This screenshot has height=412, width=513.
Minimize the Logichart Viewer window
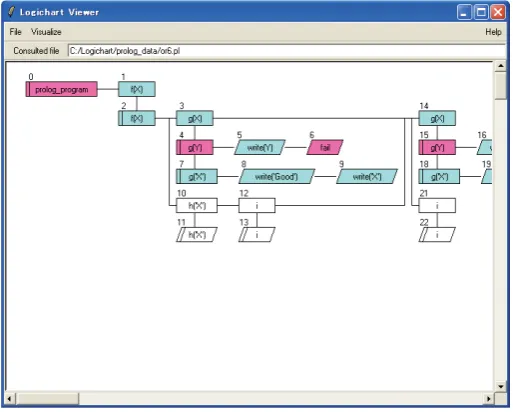(x=464, y=12)
